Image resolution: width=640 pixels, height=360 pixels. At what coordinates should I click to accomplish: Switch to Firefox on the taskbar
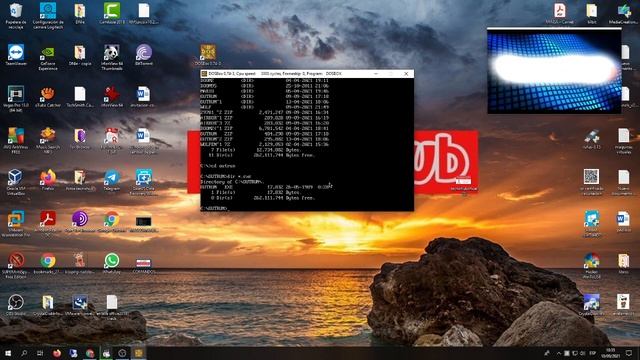[57, 353]
